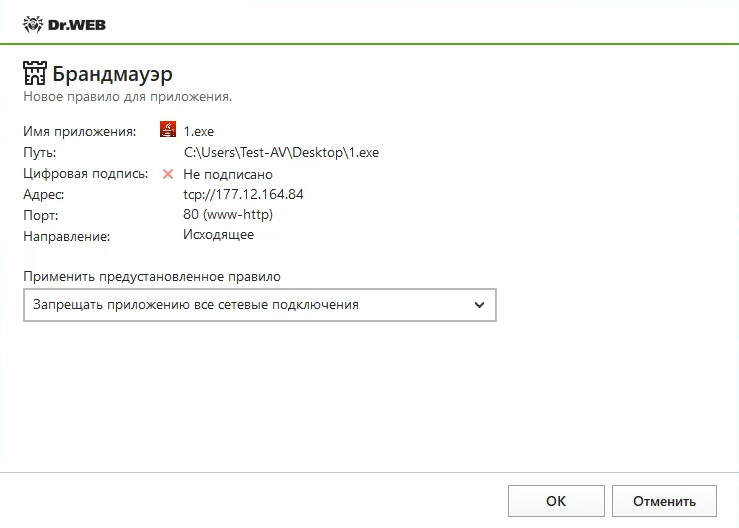739x528 pixels.
Task: Click the Порт label
Action: pyautogui.click(x=41, y=215)
